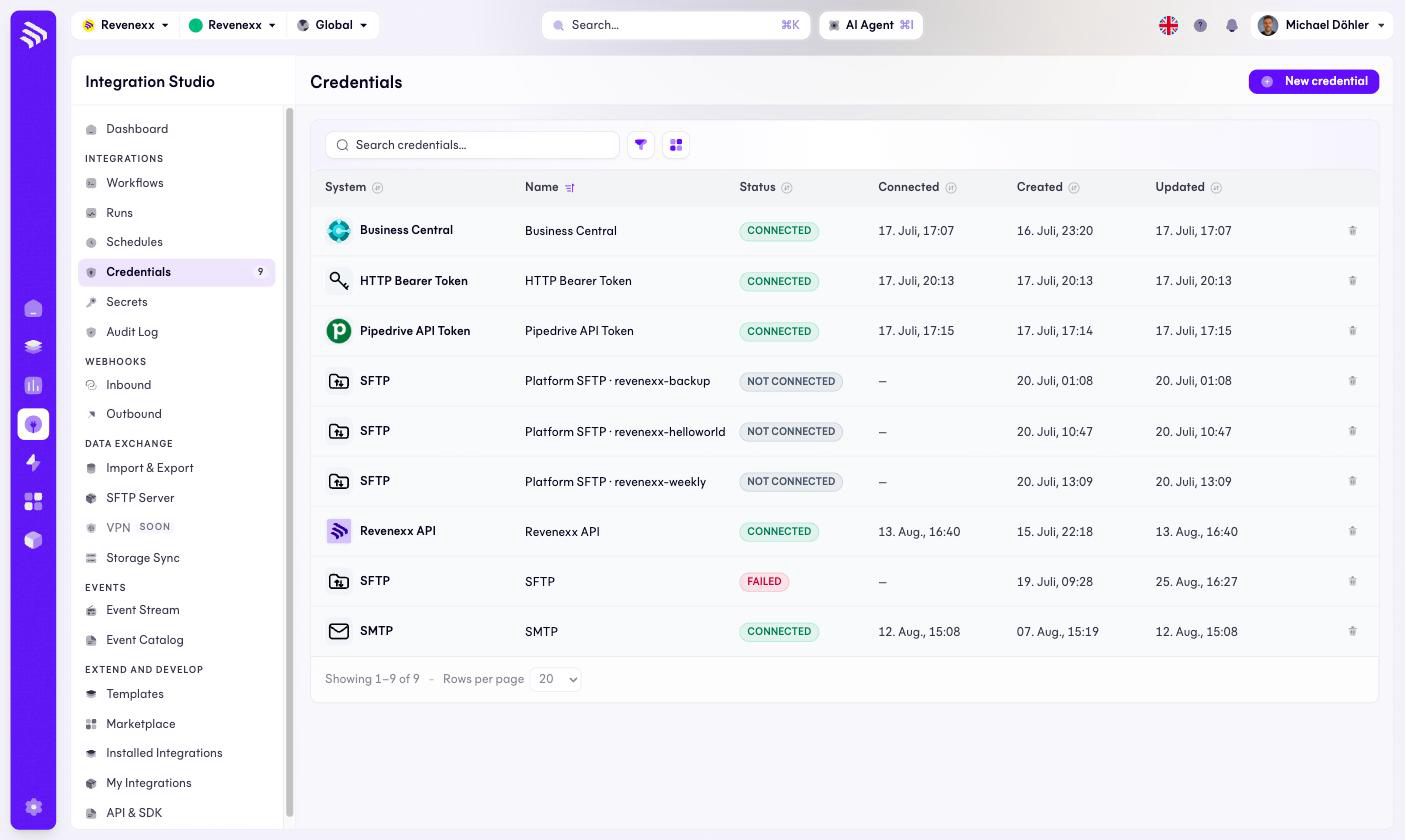
Task: Go to Dashboard in the sidebar
Action: pyautogui.click(x=137, y=129)
